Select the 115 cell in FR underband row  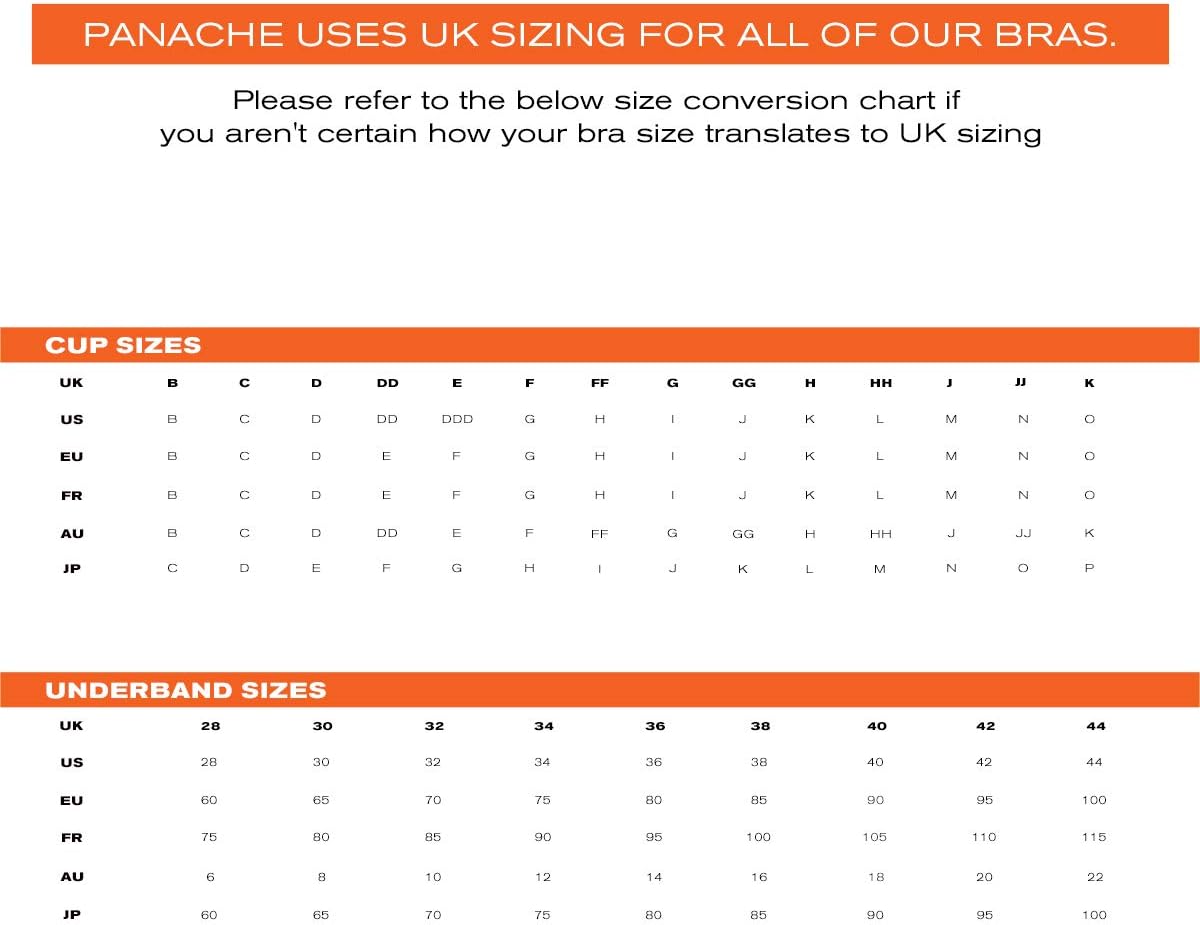coord(1094,837)
